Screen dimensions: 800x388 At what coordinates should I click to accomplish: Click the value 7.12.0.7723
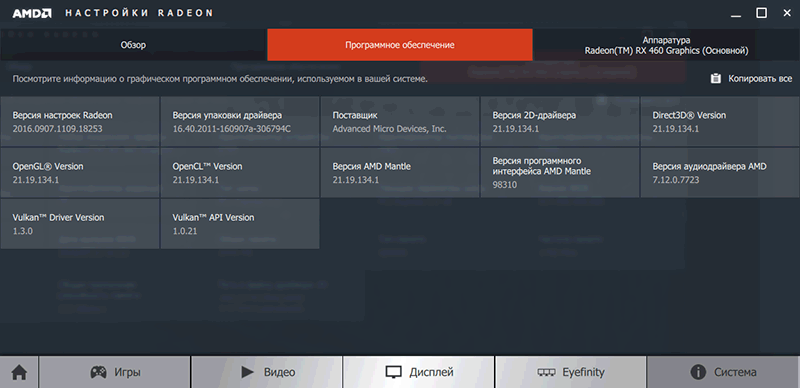(676, 180)
